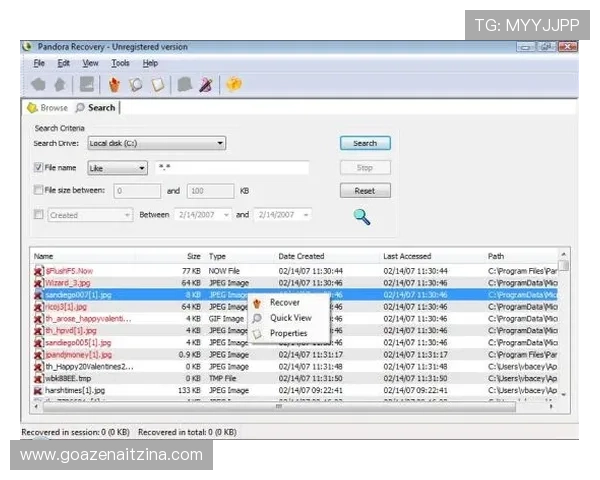Switch to the Browse tab
Viewport: 600px width, 480px height.
[48, 108]
